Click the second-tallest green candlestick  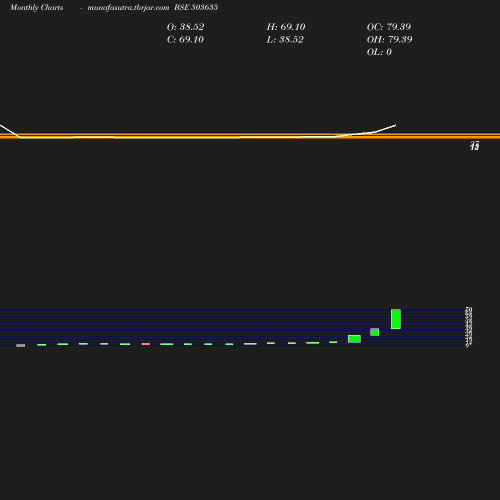click(354, 339)
